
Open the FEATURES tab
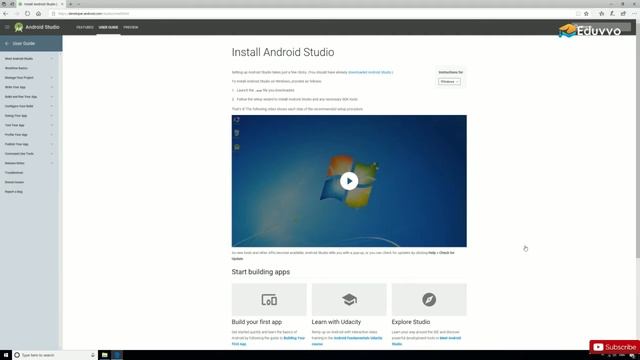[x=85, y=27]
